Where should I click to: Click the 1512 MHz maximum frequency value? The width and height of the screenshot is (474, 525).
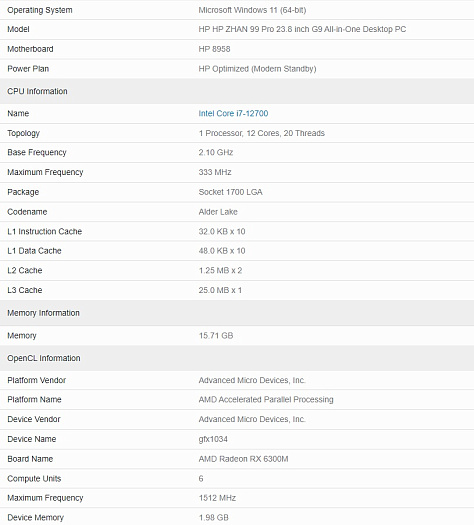click(x=217, y=498)
